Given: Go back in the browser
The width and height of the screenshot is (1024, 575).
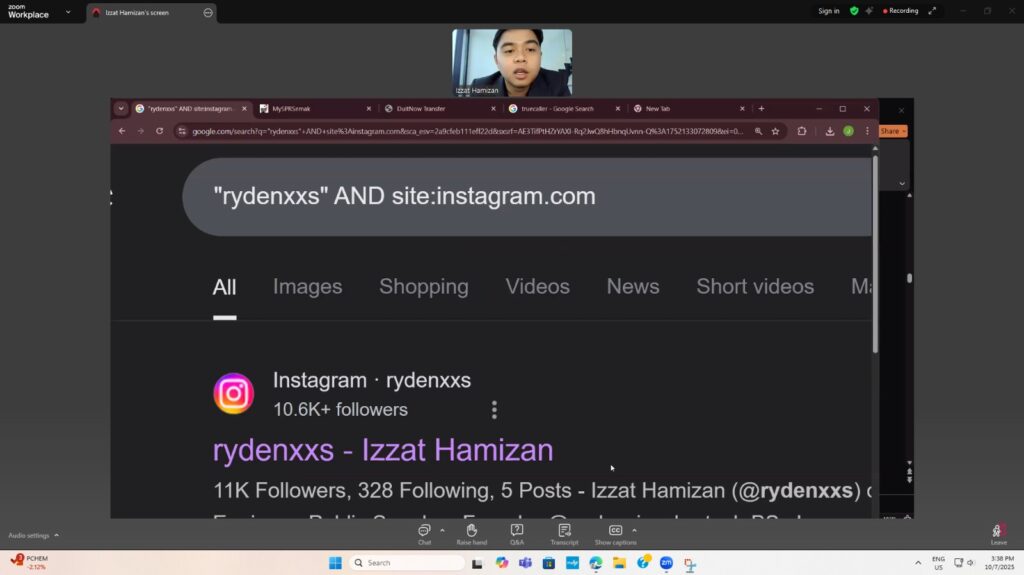Looking at the screenshot, I should 121,131.
